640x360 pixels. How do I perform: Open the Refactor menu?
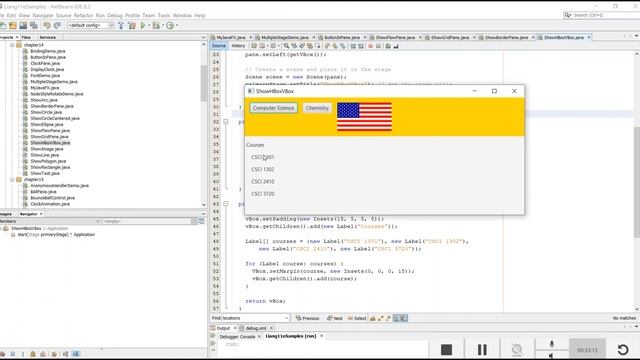click(x=83, y=16)
